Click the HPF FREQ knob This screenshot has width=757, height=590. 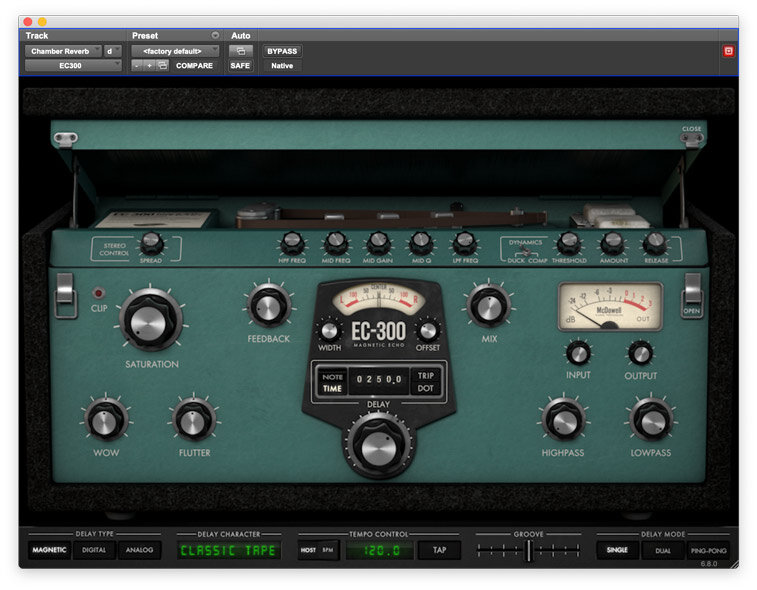pyautogui.click(x=292, y=243)
